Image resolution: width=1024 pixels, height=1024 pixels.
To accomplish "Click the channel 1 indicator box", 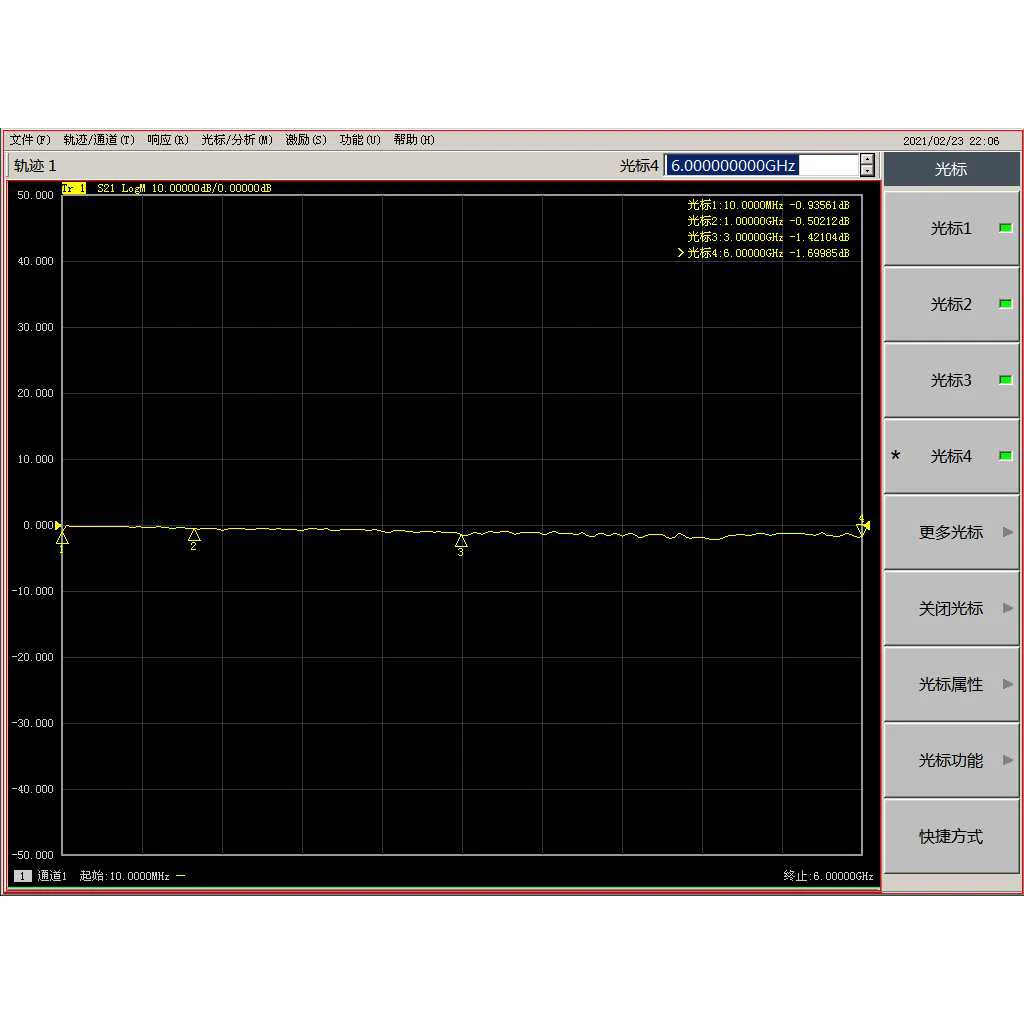I will (x=22, y=876).
